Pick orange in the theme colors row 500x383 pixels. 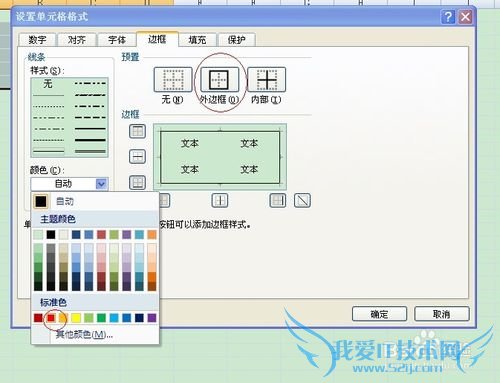tap(152, 235)
